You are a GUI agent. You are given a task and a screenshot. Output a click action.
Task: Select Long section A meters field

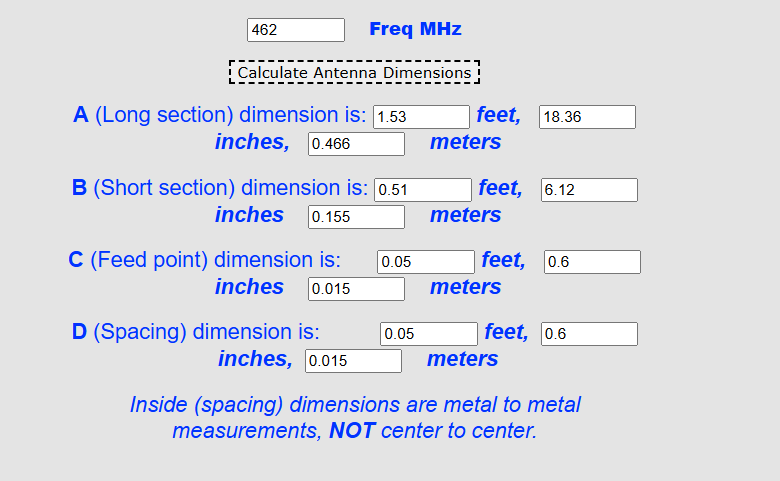coord(356,144)
